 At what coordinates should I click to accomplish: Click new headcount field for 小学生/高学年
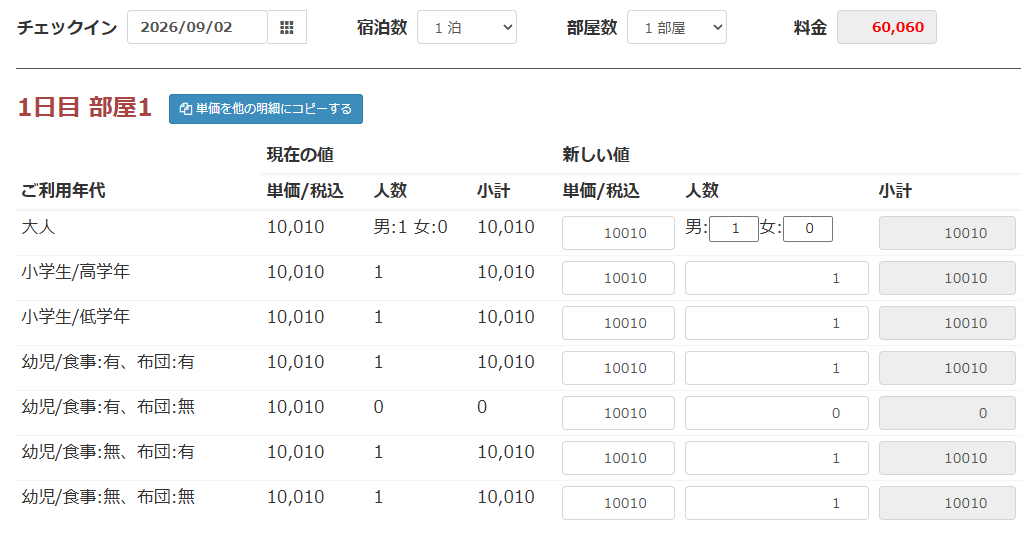tap(777, 278)
